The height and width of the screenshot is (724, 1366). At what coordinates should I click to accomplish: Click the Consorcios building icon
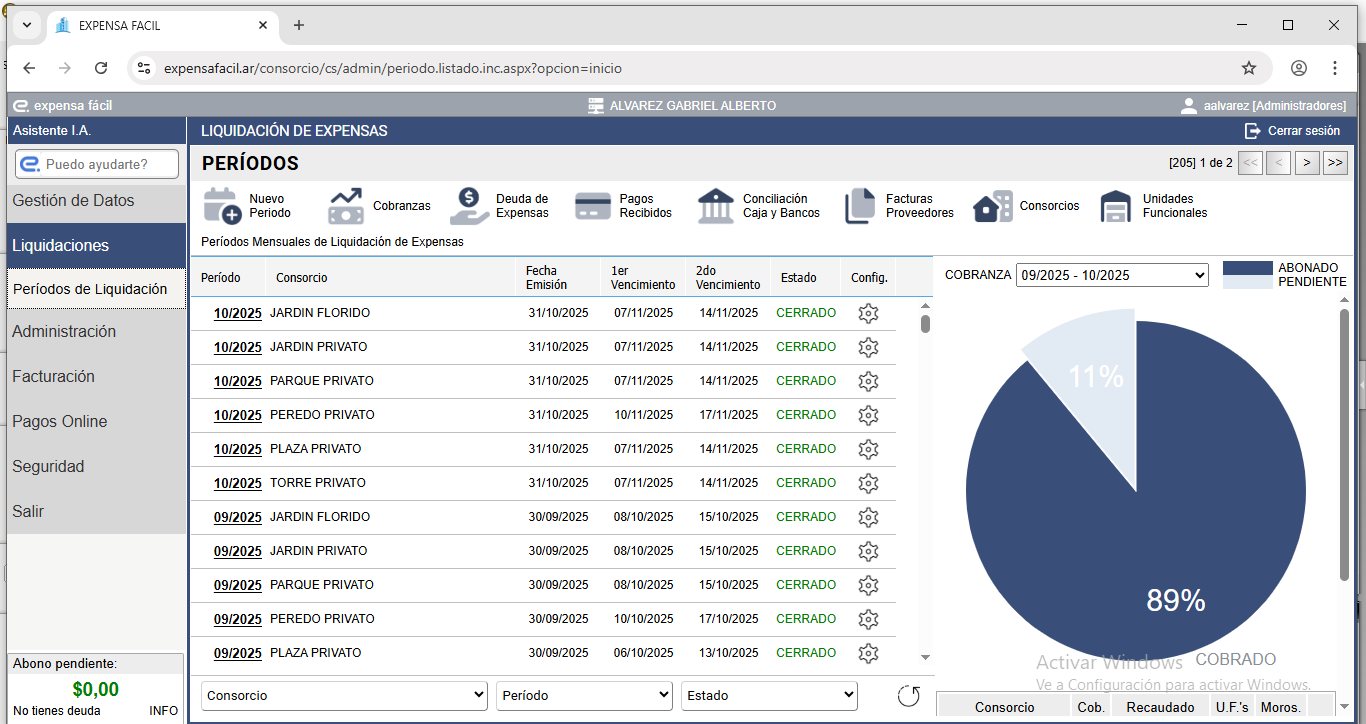tap(993, 206)
